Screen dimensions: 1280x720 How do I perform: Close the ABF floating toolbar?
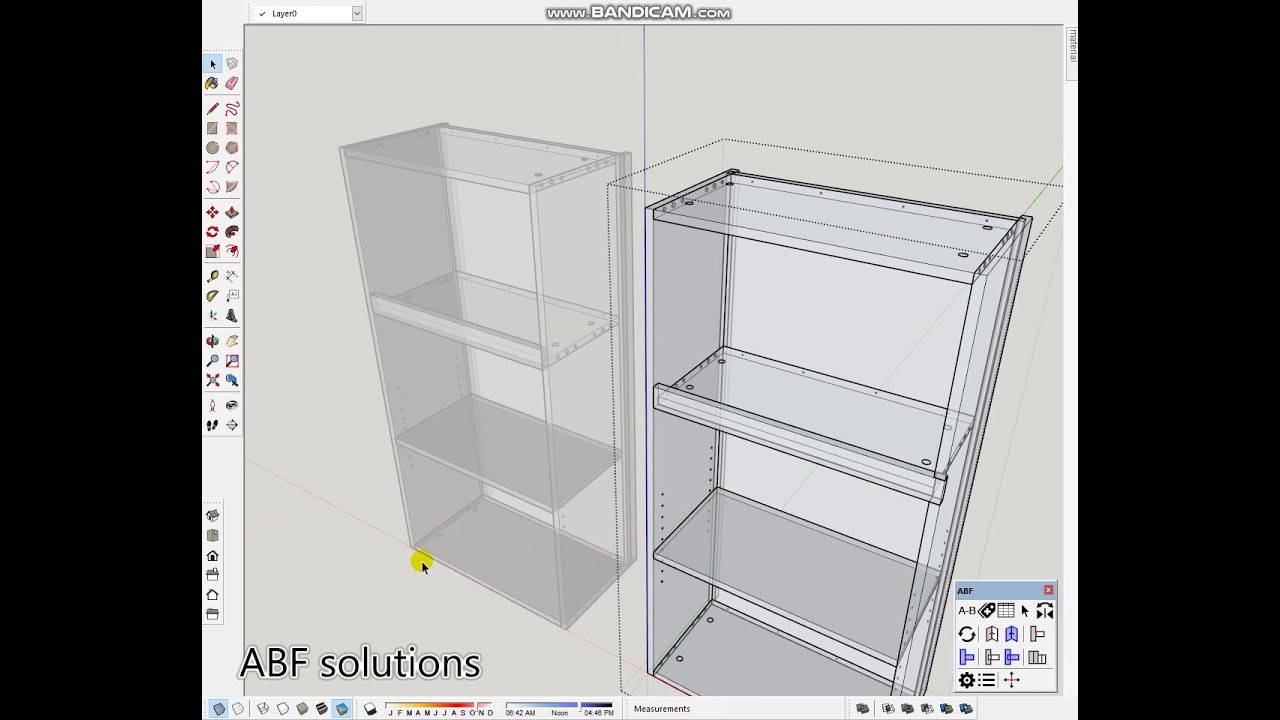coord(1048,590)
